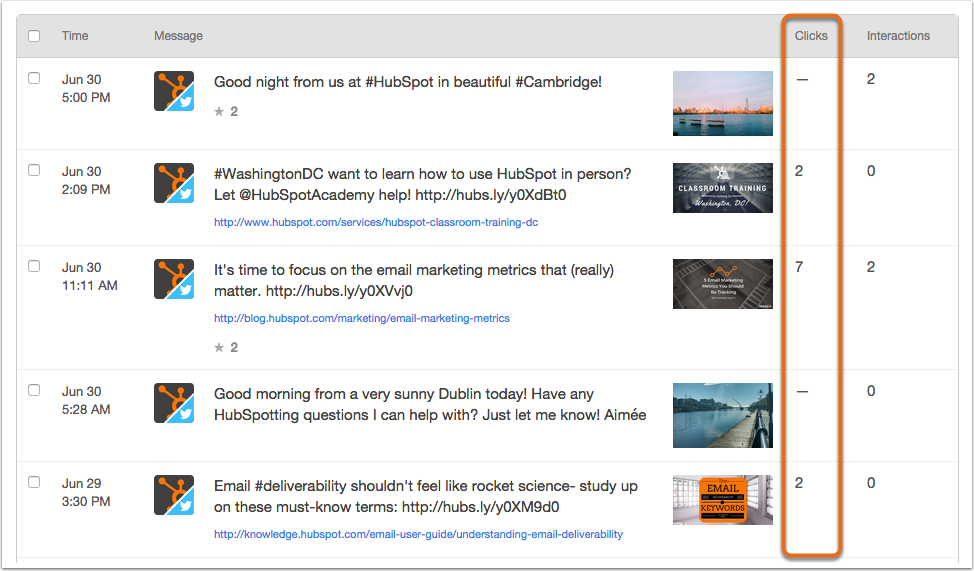The height and width of the screenshot is (571, 974).
Task: Click the Message column header
Action: (x=178, y=36)
